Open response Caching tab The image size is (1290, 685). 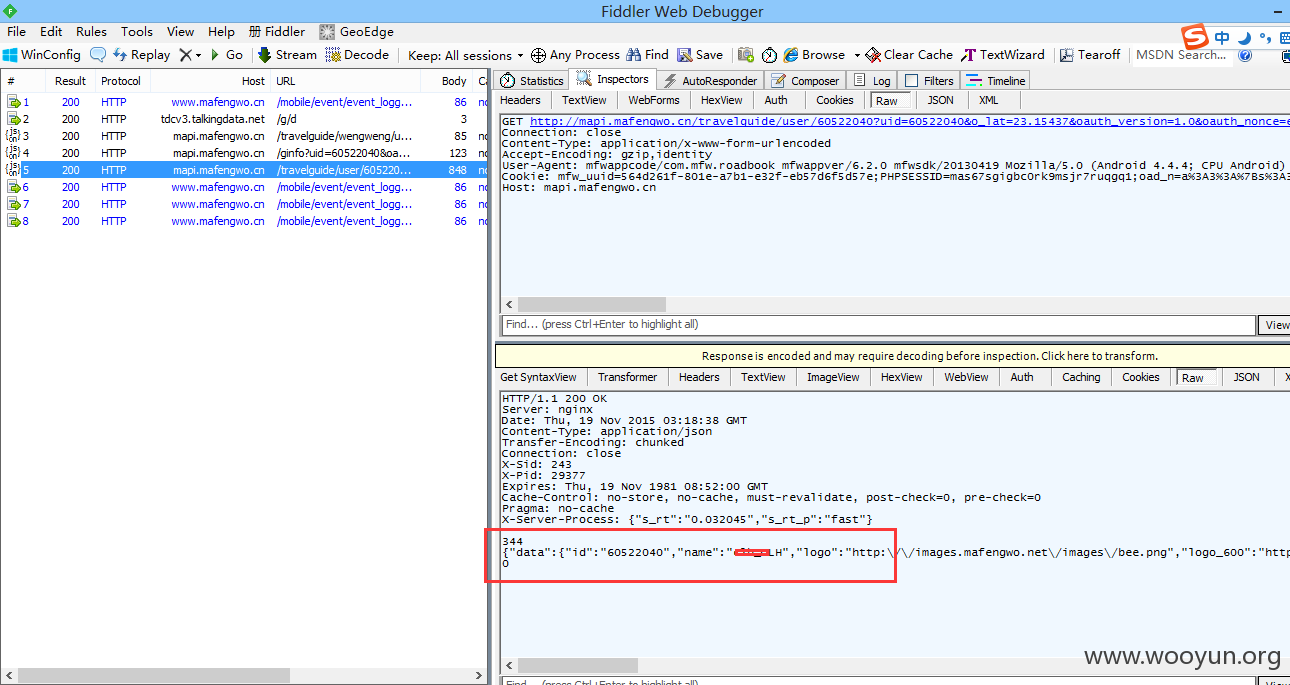coord(1081,377)
